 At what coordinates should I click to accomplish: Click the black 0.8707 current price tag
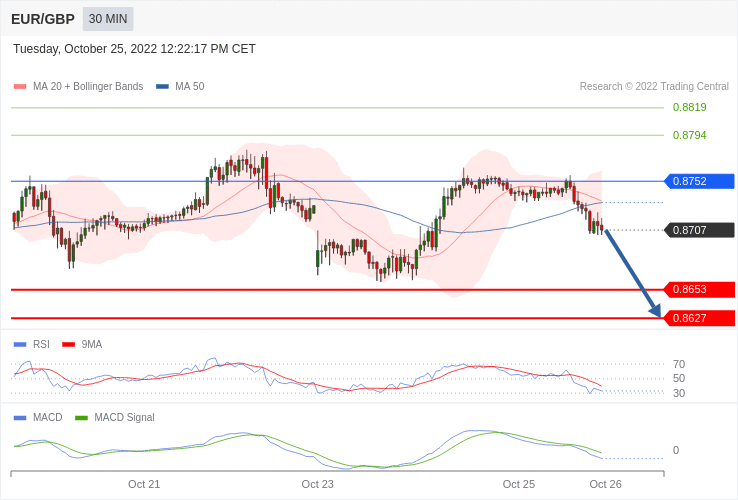[x=699, y=230]
